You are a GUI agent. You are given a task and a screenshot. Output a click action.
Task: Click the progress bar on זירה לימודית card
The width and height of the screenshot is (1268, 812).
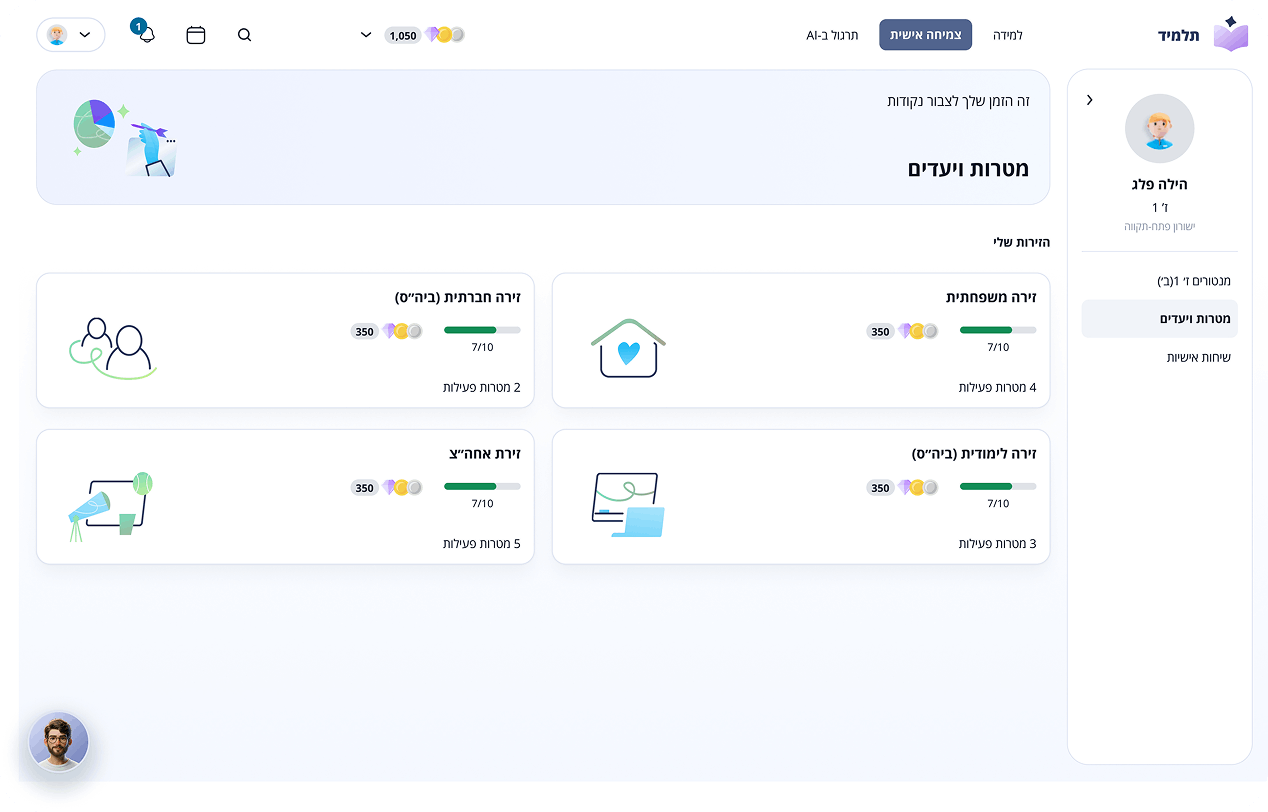click(998, 487)
